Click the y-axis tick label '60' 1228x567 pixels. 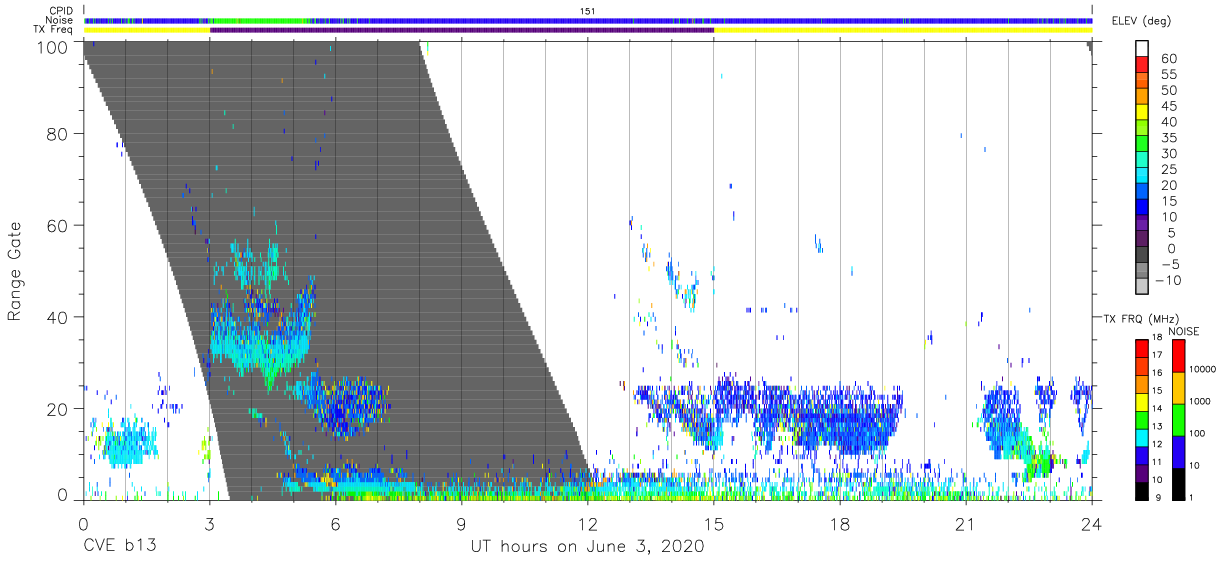click(x=59, y=226)
